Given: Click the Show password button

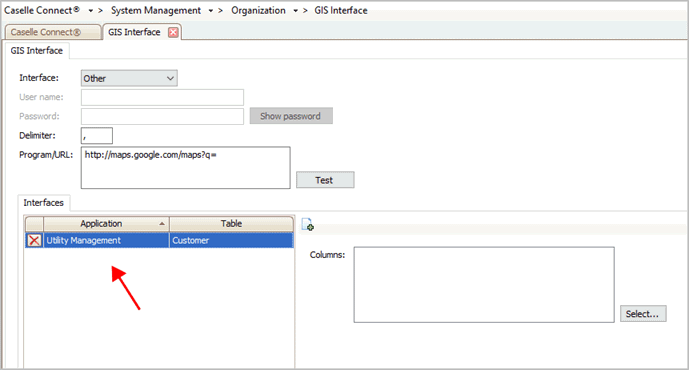Looking at the screenshot, I should [x=291, y=116].
